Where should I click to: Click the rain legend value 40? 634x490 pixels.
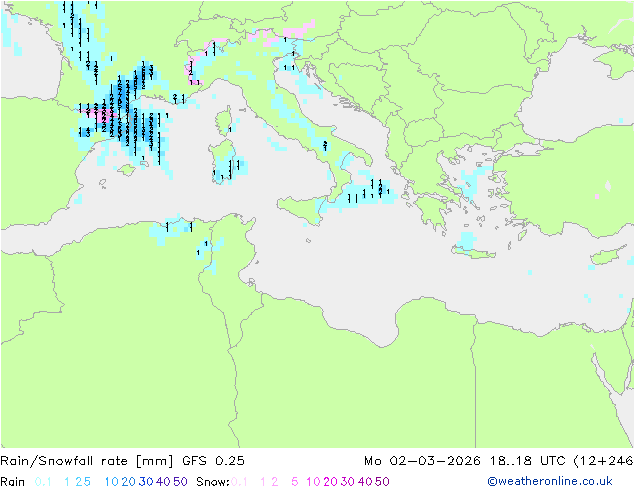[163, 482]
